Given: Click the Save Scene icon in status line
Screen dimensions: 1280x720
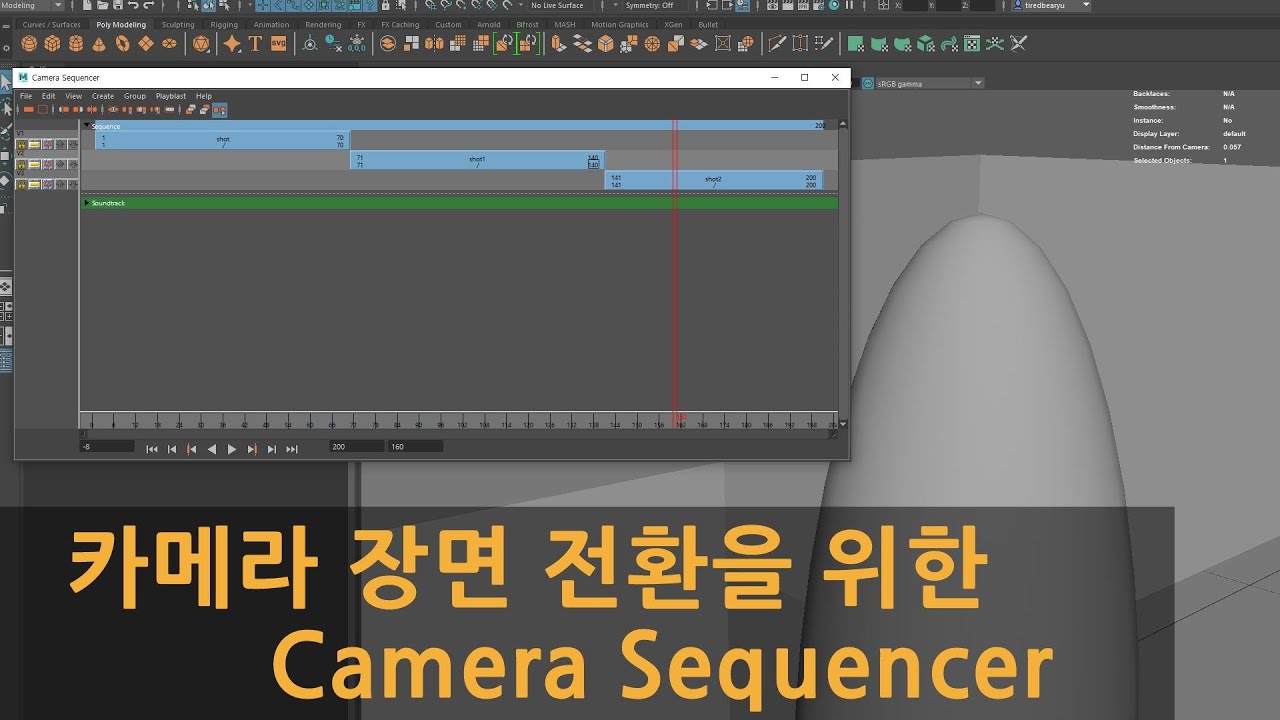Looking at the screenshot, I should point(117,5).
